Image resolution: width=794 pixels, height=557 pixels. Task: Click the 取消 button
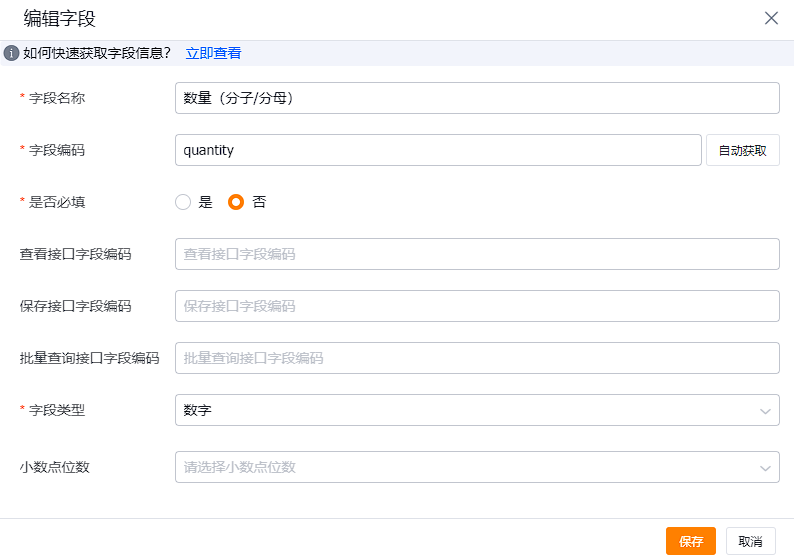click(x=750, y=541)
